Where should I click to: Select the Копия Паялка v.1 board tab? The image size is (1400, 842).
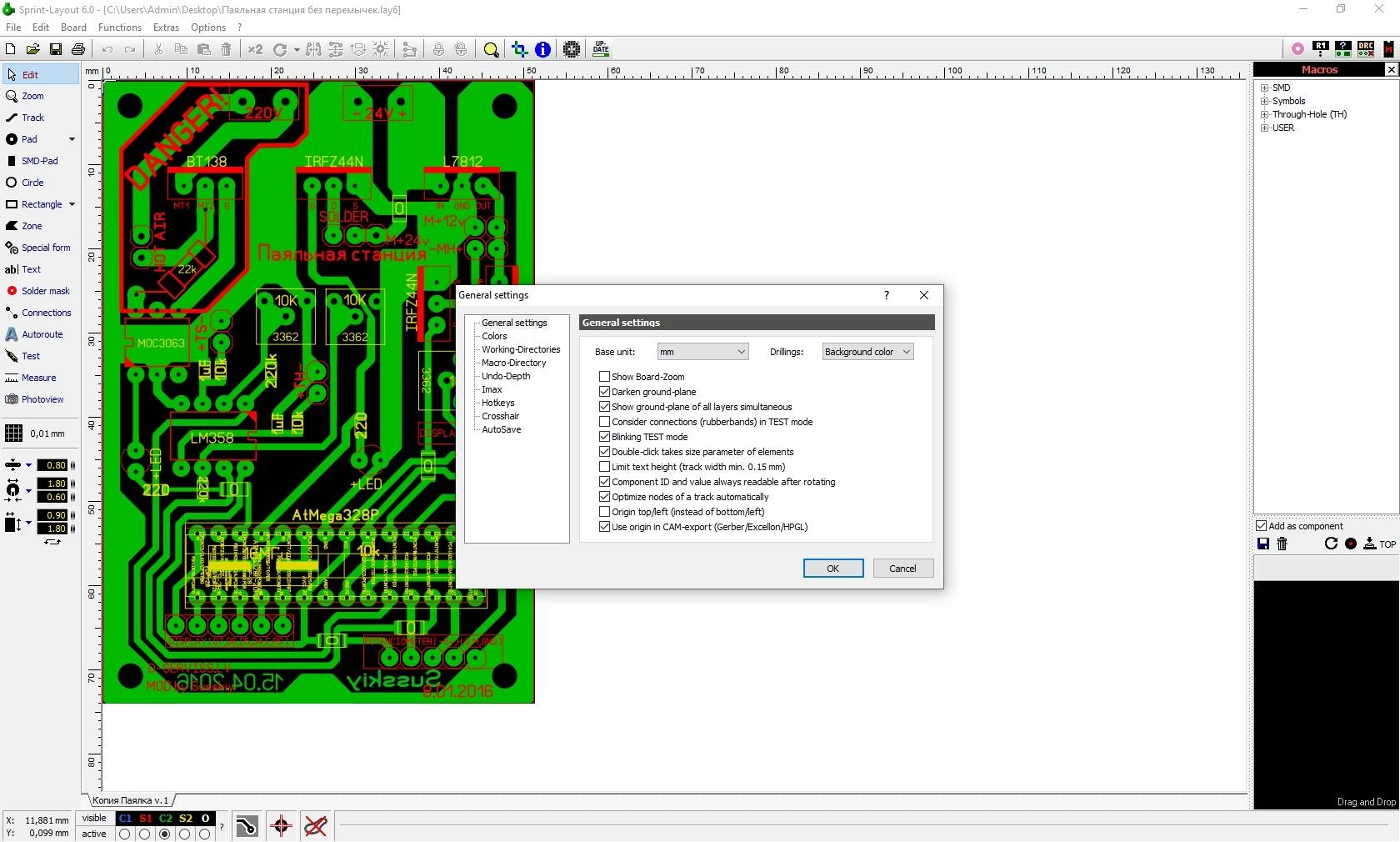(x=130, y=800)
